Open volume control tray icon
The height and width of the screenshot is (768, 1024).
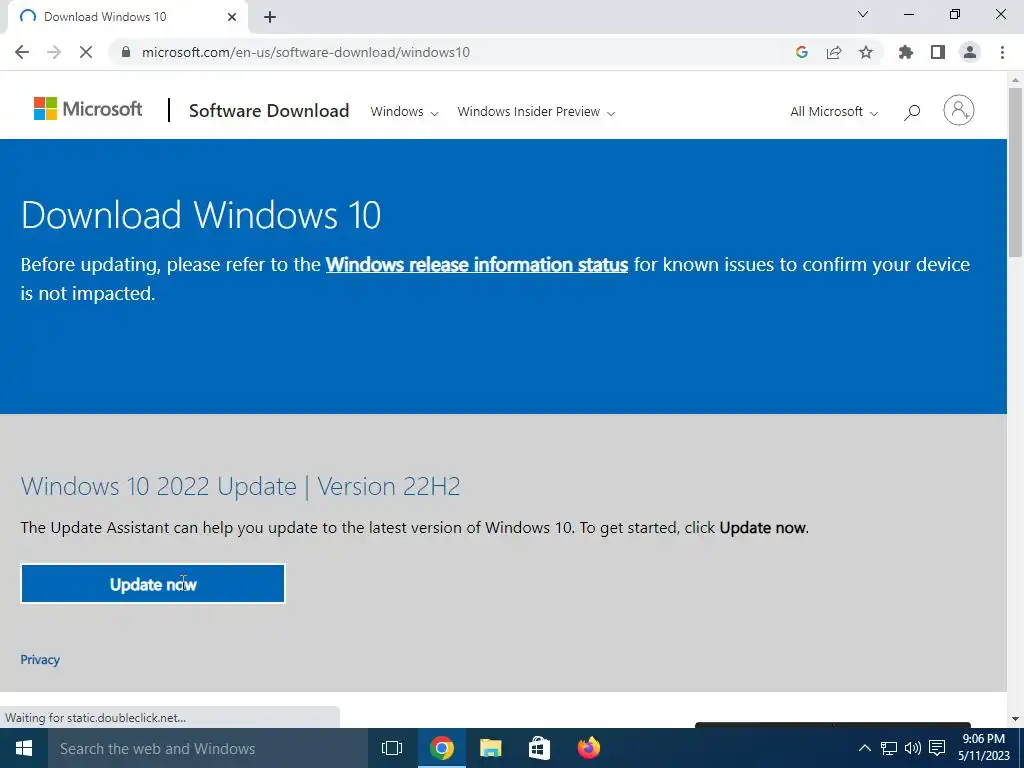(912, 748)
